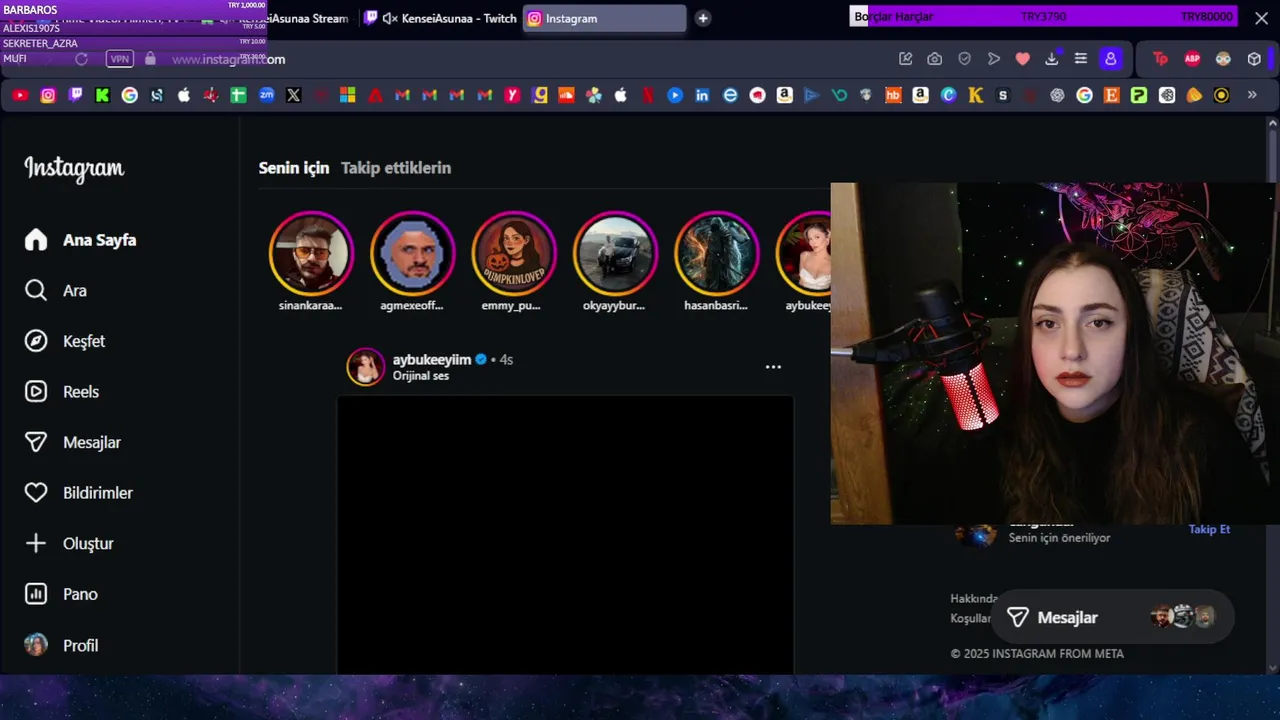The image size is (1280, 720).
Task: Open aybukeeyiim post author link
Action: [432, 359]
